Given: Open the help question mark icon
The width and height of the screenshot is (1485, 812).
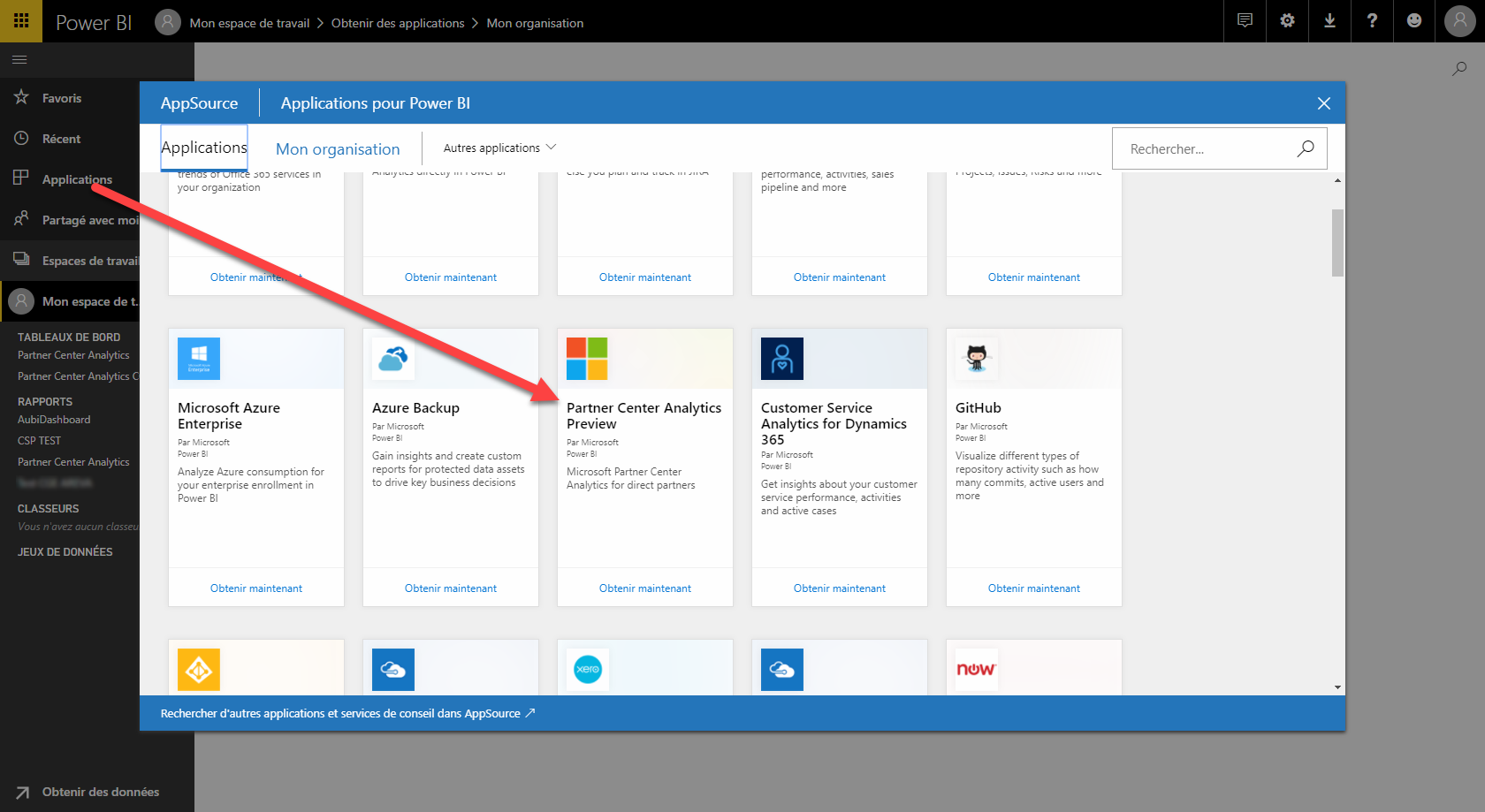Looking at the screenshot, I should click(1372, 21).
